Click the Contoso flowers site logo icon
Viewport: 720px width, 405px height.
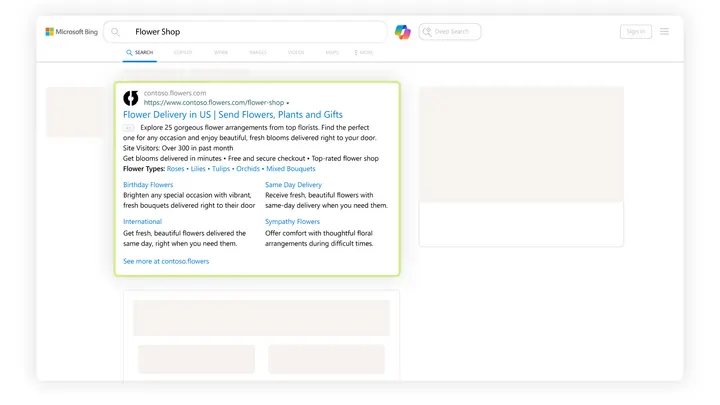pyautogui.click(x=131, y=98)
